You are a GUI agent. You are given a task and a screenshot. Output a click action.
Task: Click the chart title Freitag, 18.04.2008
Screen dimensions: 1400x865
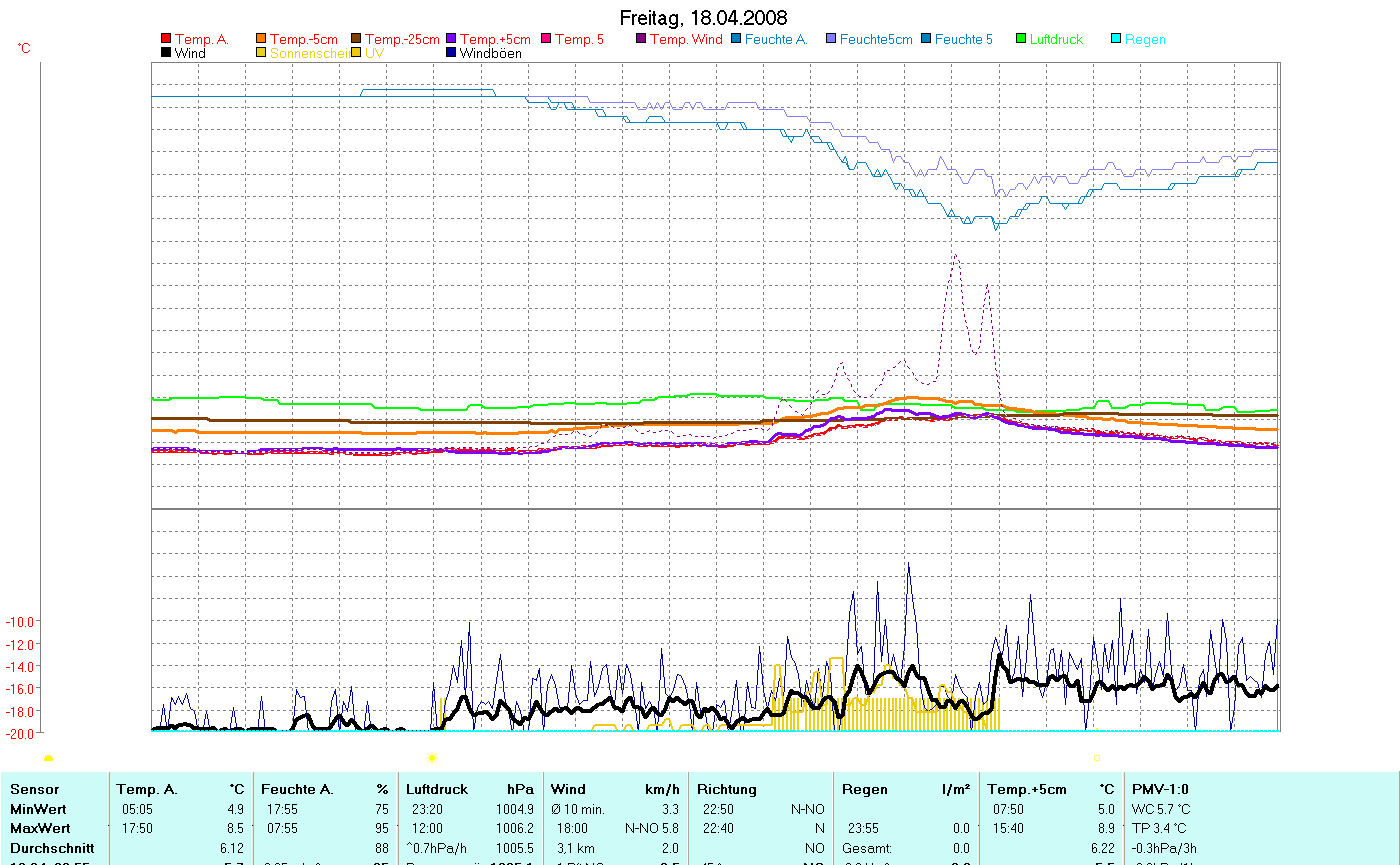703,18
